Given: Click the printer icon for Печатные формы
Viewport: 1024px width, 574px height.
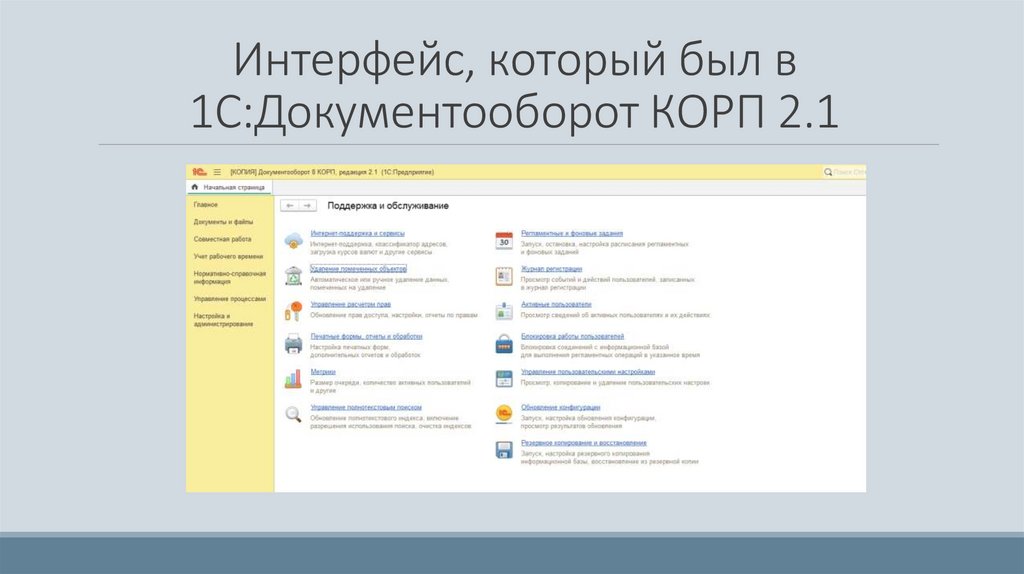Looking at the screenshot, I should coord(293,344).
